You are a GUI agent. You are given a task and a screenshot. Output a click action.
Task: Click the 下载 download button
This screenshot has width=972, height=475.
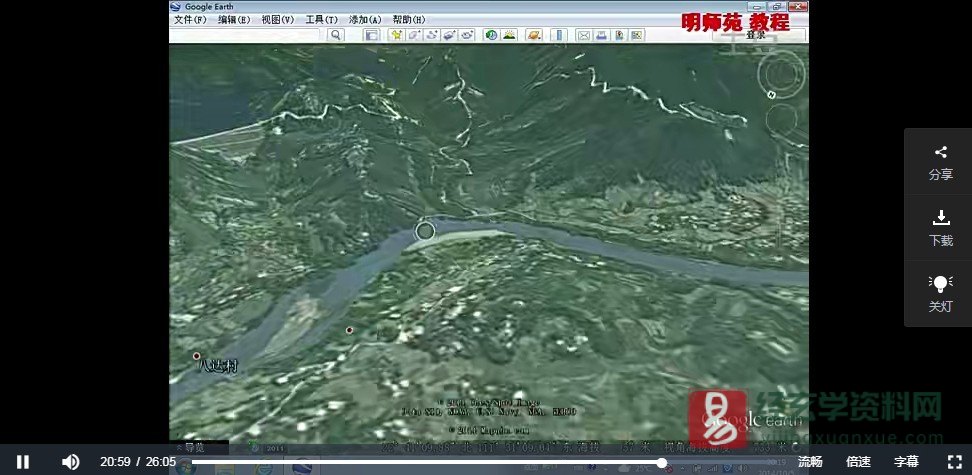click(940, 229)
